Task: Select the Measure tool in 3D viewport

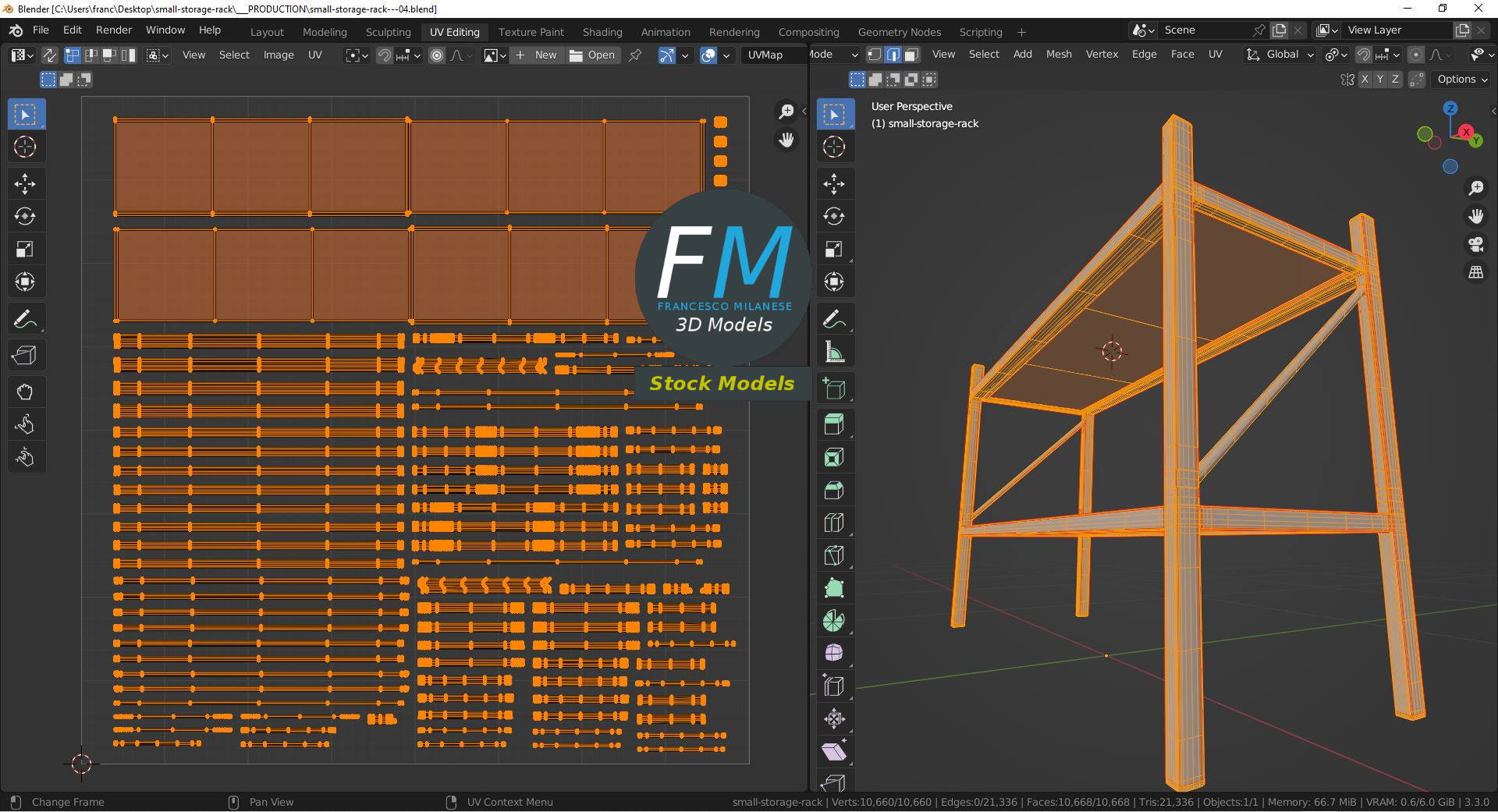Action: click(834, 353)
